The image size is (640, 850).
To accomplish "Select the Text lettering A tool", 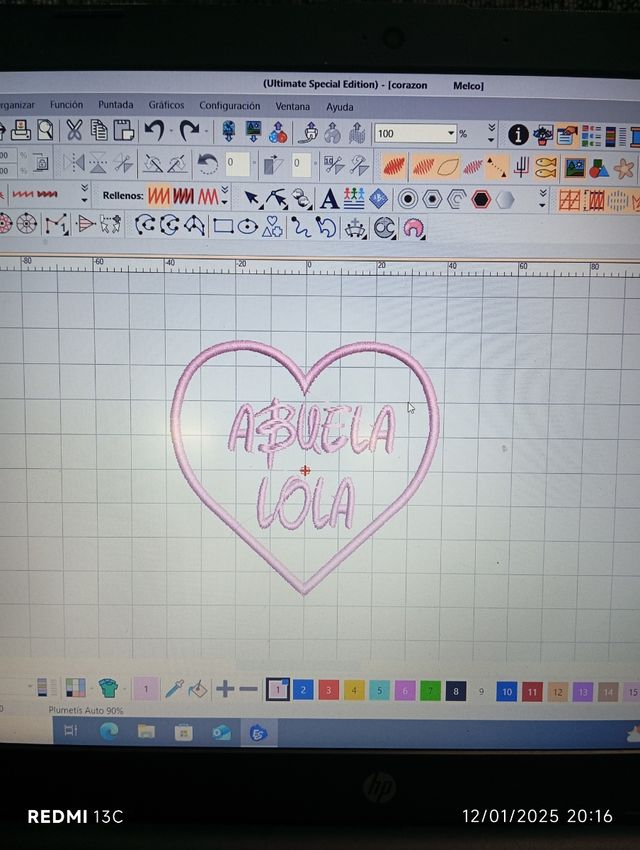I will [329, 199].
